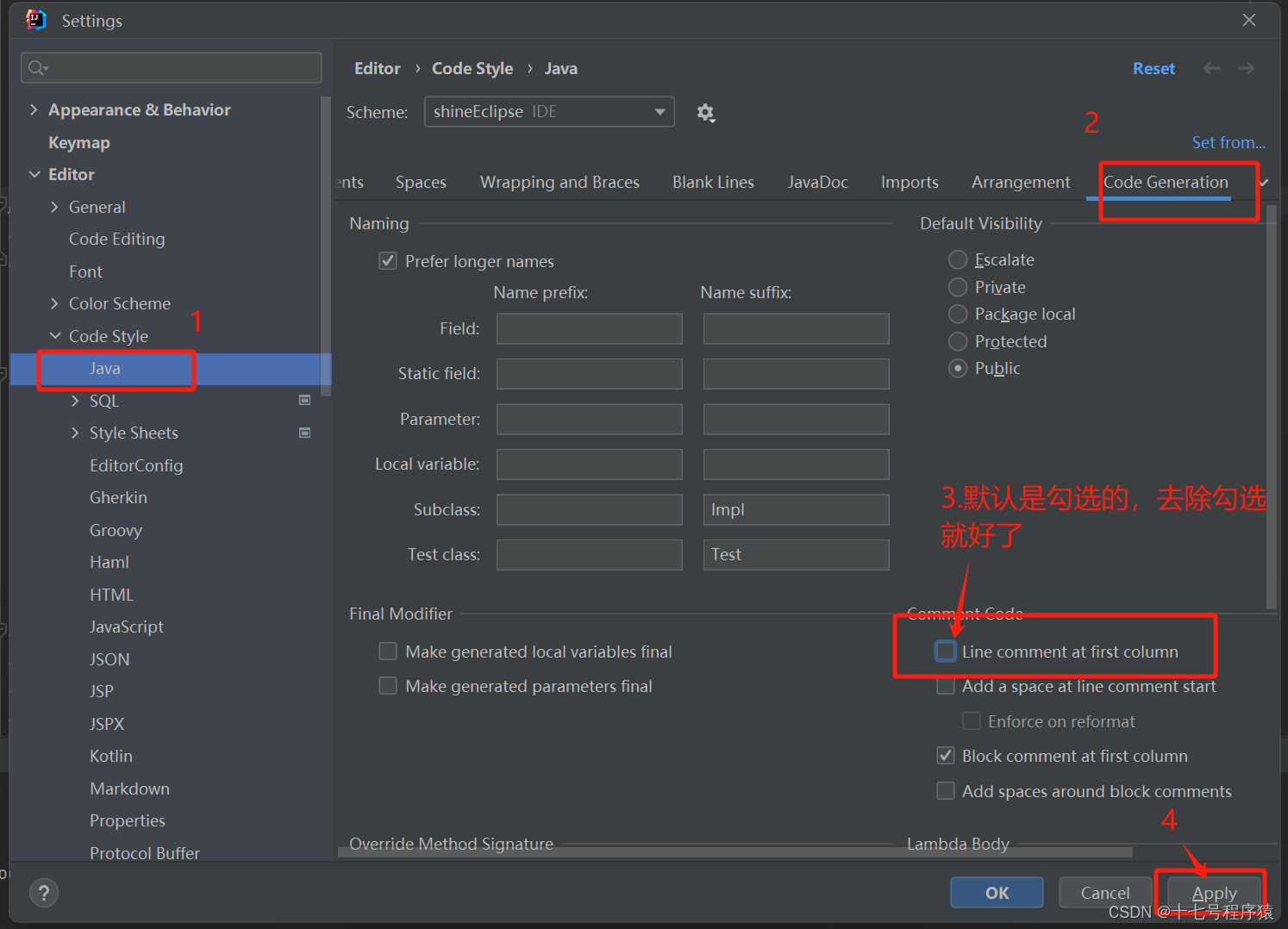Select Private visibility radio button
This screenshot has height=929, width=1288.
pyautogui.click(x=958, y=287)
